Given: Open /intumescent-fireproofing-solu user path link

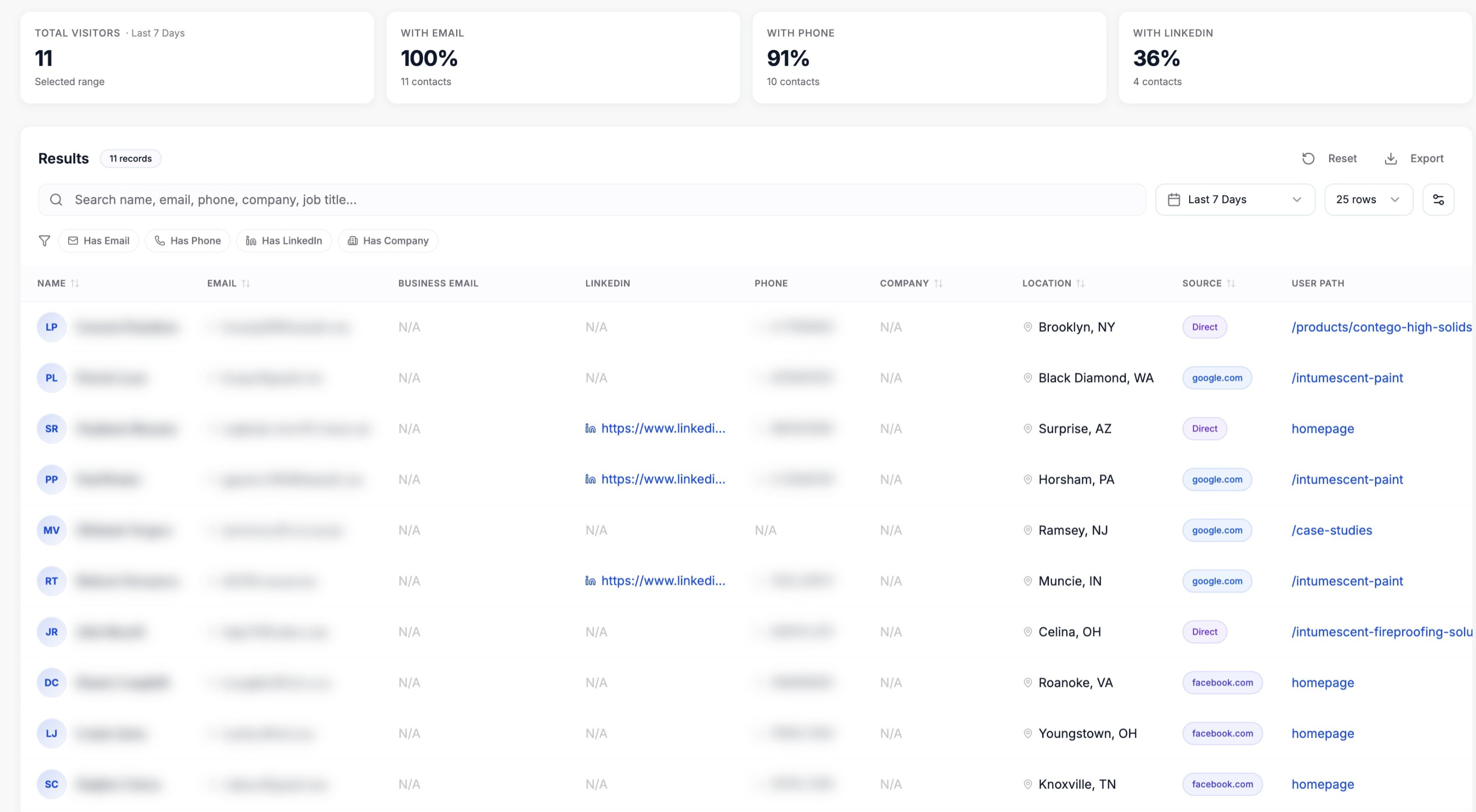Looking at the screenshot, I should coord(1382,632).
